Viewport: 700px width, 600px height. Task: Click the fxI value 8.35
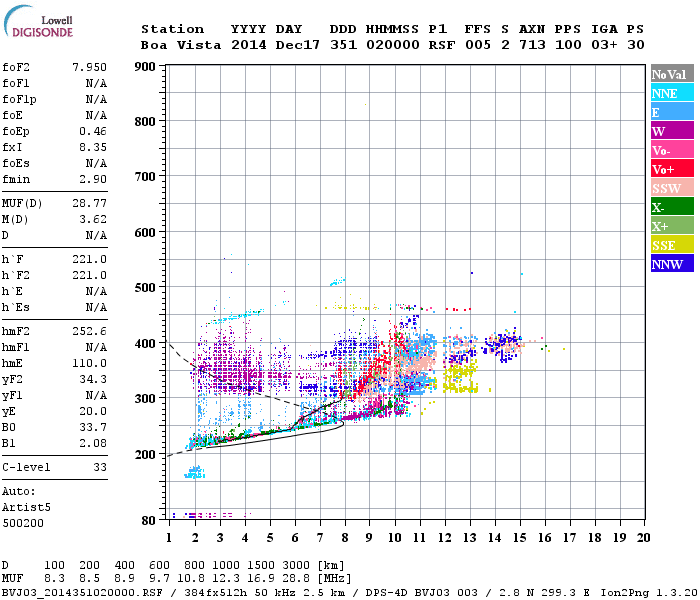point(93,147)
